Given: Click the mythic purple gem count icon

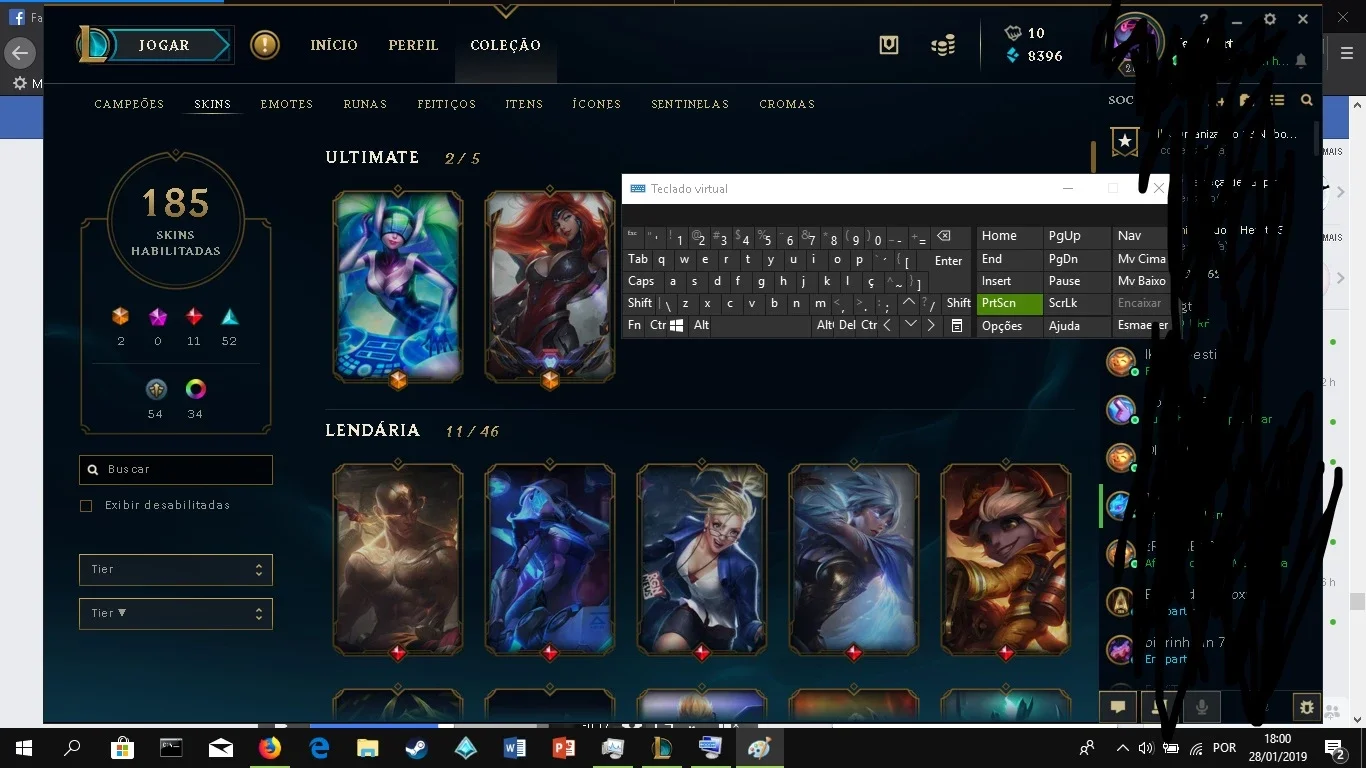Looking at the screenshot, I should pyautogui.click(x=158, y=317).
